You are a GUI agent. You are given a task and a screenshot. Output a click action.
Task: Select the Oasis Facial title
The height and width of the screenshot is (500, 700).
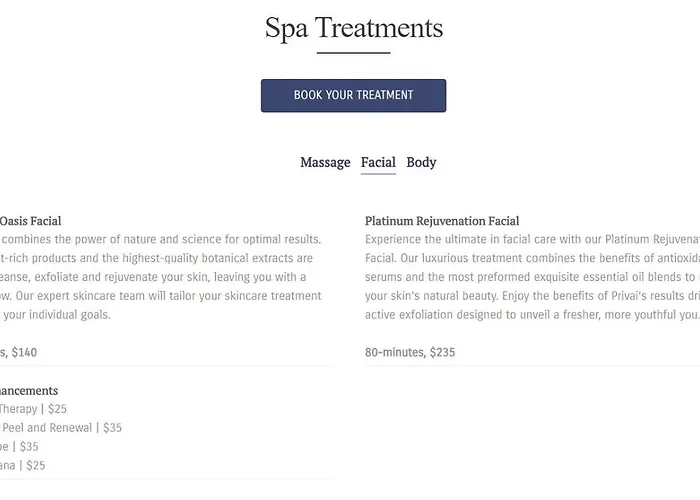(31, 221)
